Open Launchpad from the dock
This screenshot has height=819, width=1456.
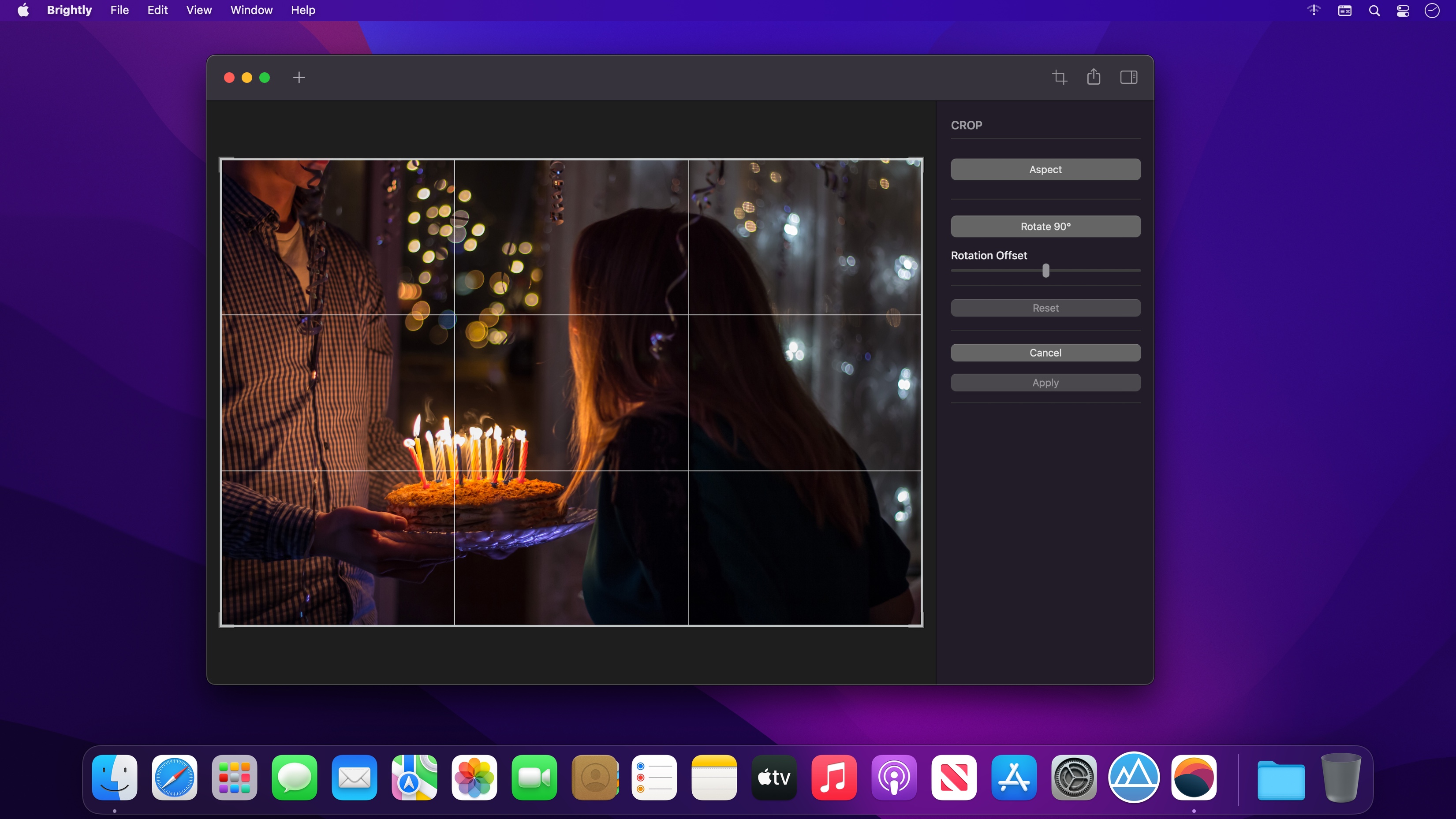pyautogui.click(x=235, y=778)
